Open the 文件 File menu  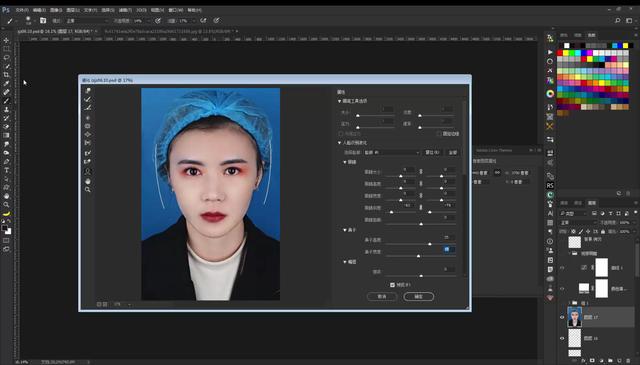pos(22,10)
